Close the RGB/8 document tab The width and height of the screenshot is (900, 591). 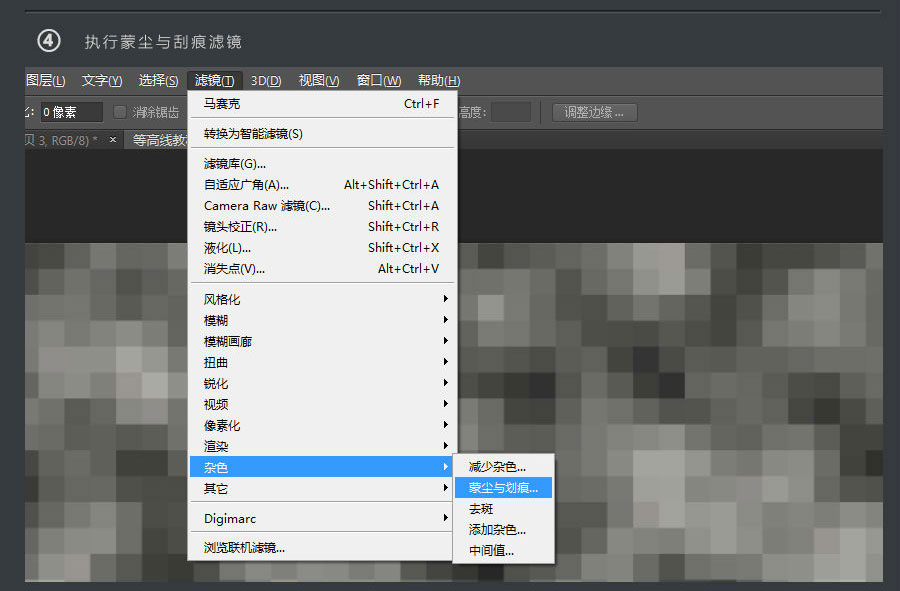[x=113, y=139]
